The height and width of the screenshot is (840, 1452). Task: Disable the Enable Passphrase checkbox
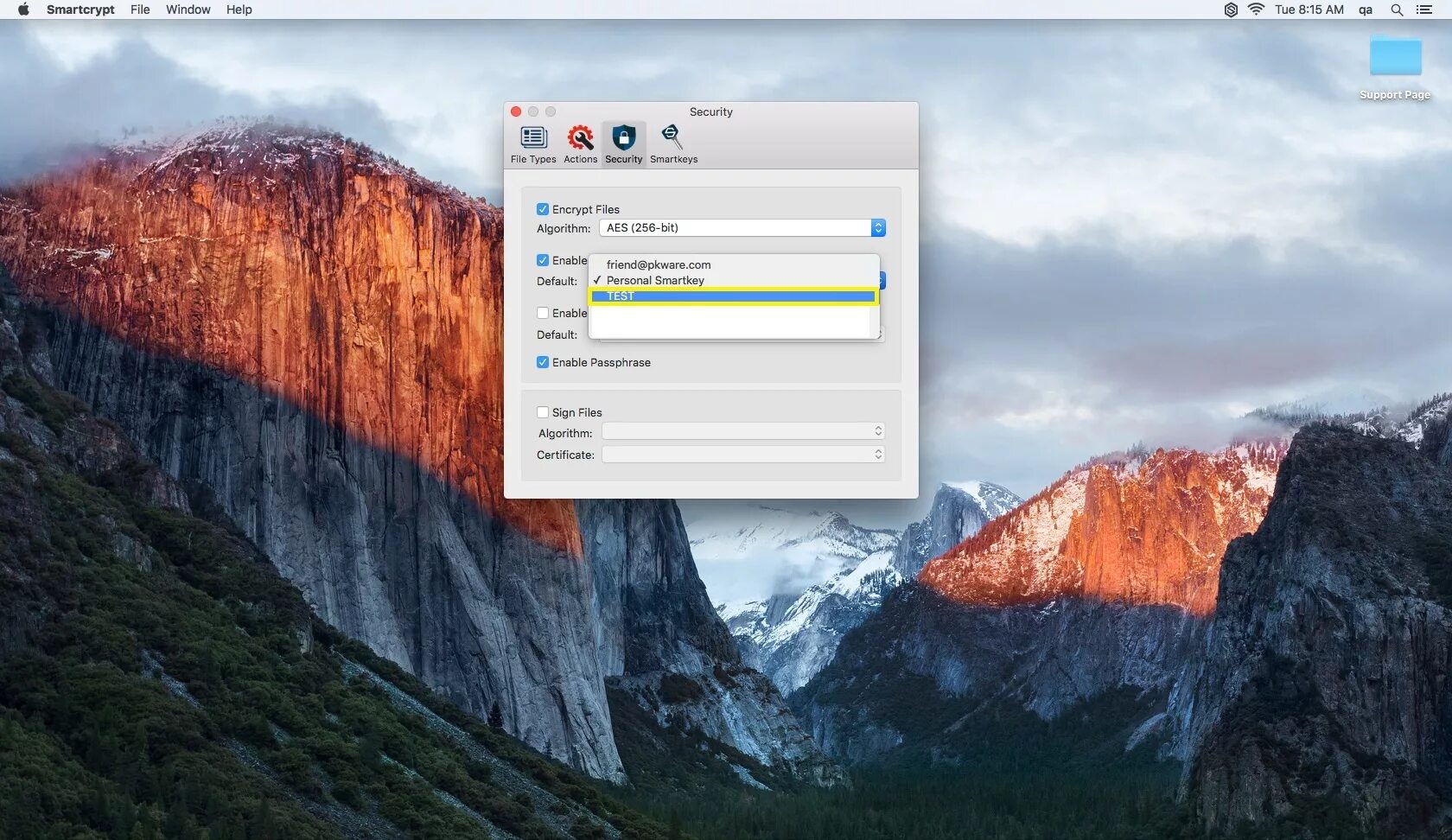pyautogui.click(x=543, y=362)
